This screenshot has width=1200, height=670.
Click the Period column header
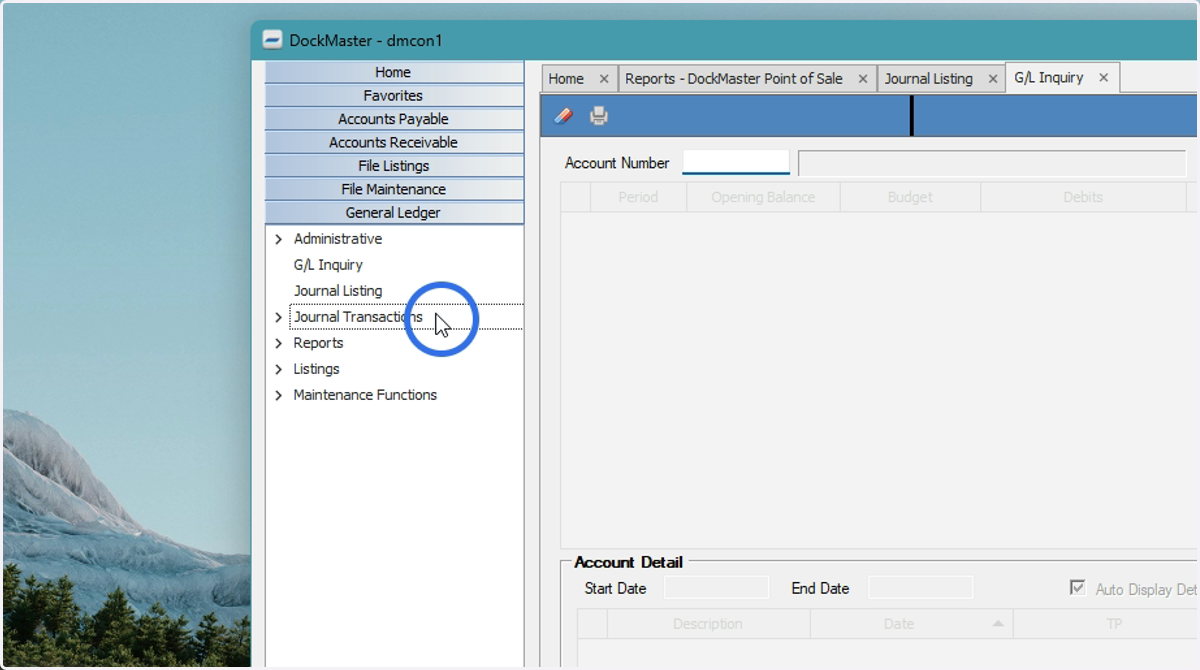[638, 197]
